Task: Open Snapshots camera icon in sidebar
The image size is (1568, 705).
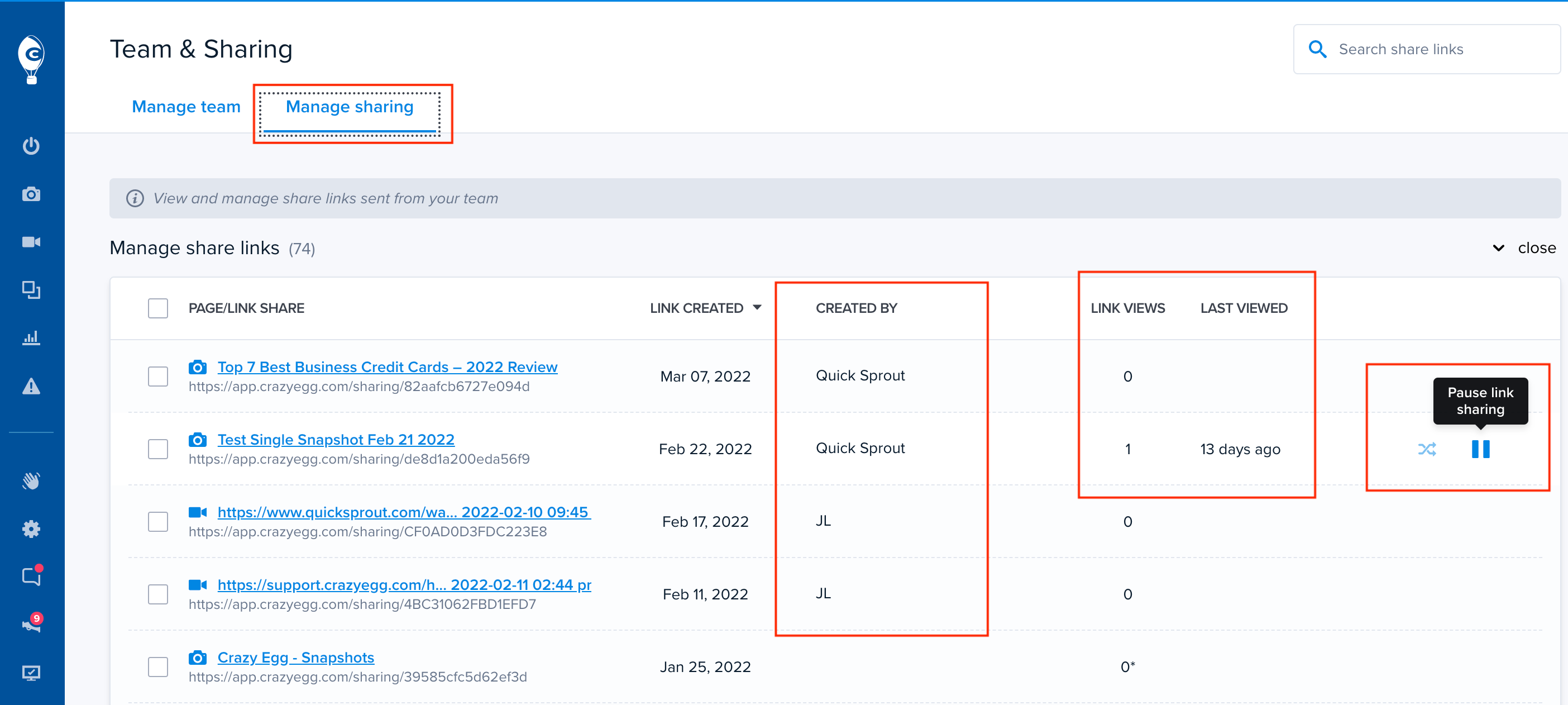Action: pos(31,194)
